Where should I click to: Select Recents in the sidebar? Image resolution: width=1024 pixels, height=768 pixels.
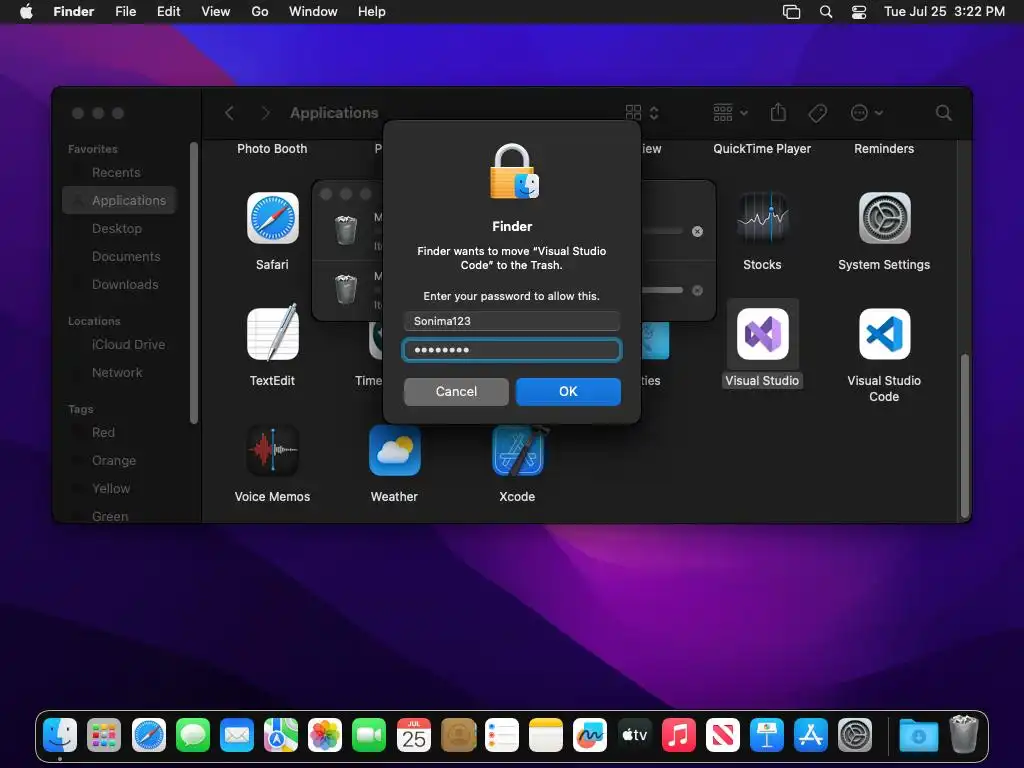click(x=116, y=172)
